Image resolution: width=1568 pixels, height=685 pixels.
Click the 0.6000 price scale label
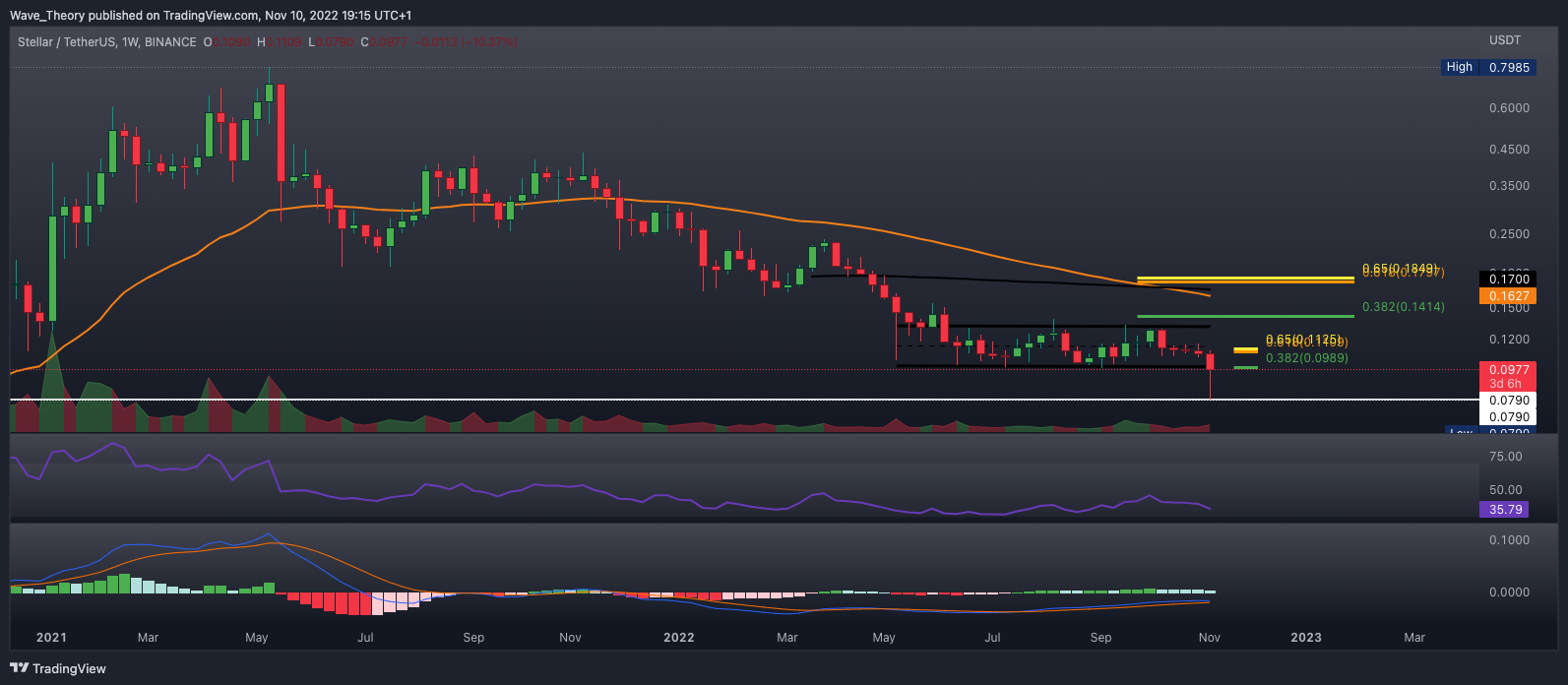[x=1509, y=108]
